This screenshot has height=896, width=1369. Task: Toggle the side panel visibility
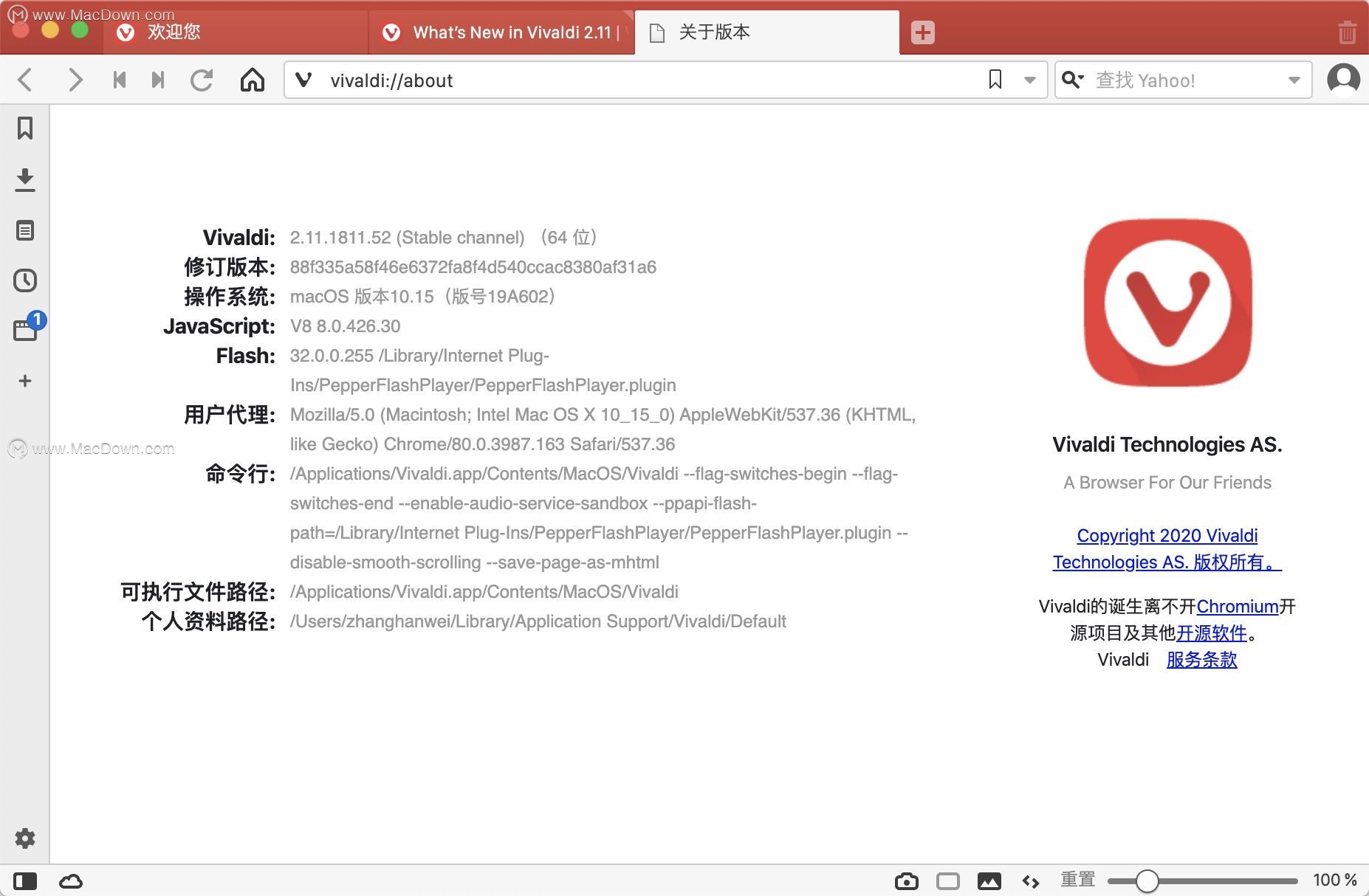[x=25, y=881]
